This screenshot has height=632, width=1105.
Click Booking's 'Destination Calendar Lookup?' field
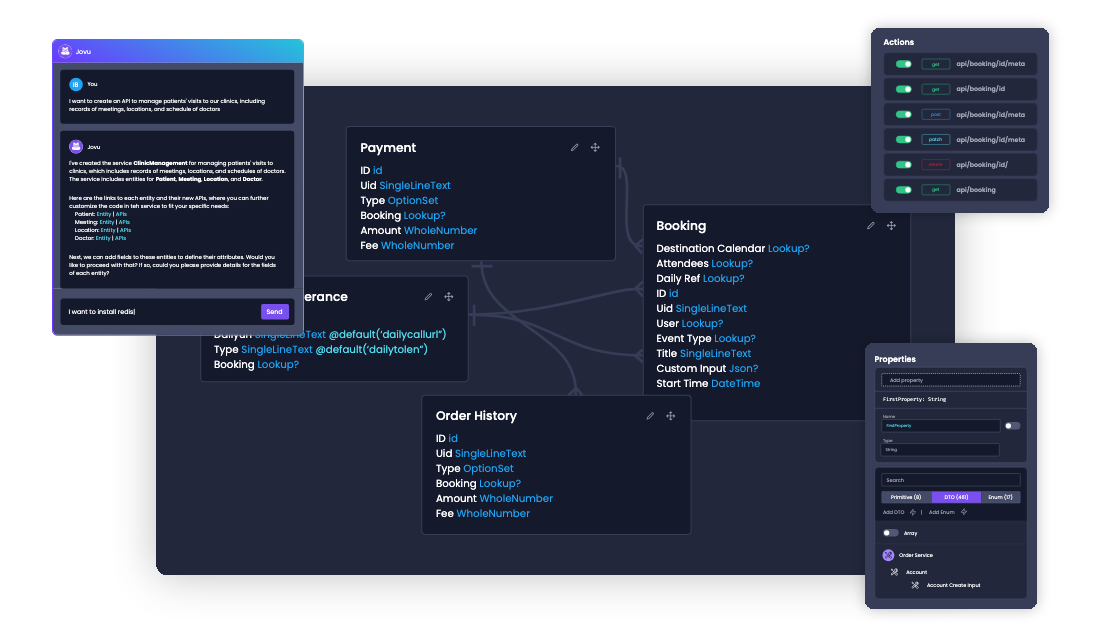tap(732, 249)
